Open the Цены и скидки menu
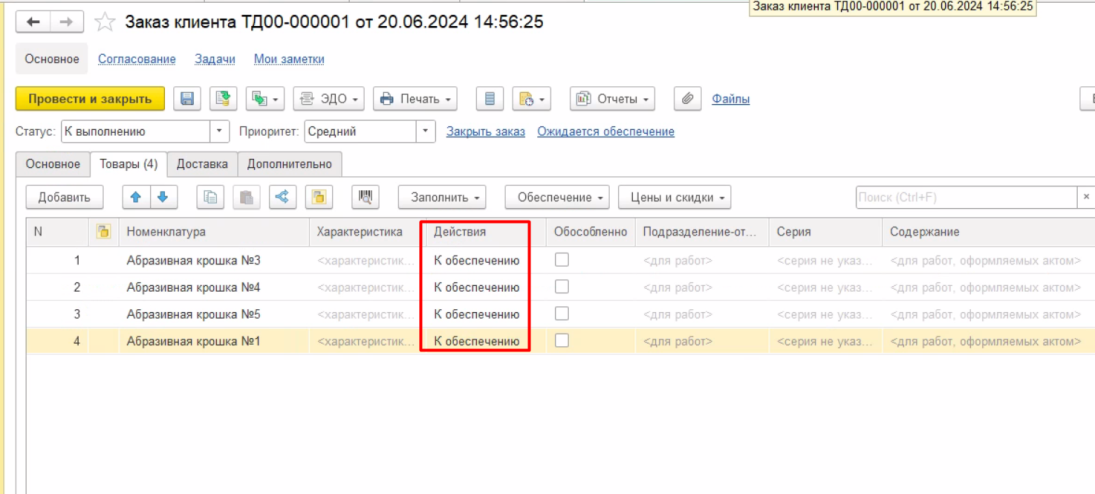 [x=675, y=198]
